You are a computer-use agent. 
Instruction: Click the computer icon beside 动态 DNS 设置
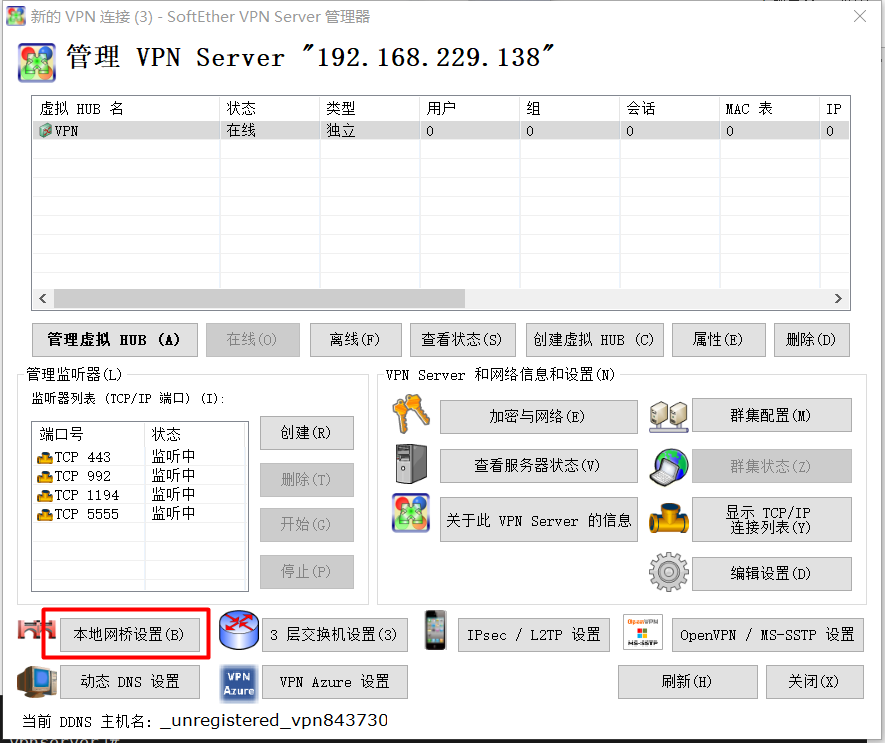(37, 681)
